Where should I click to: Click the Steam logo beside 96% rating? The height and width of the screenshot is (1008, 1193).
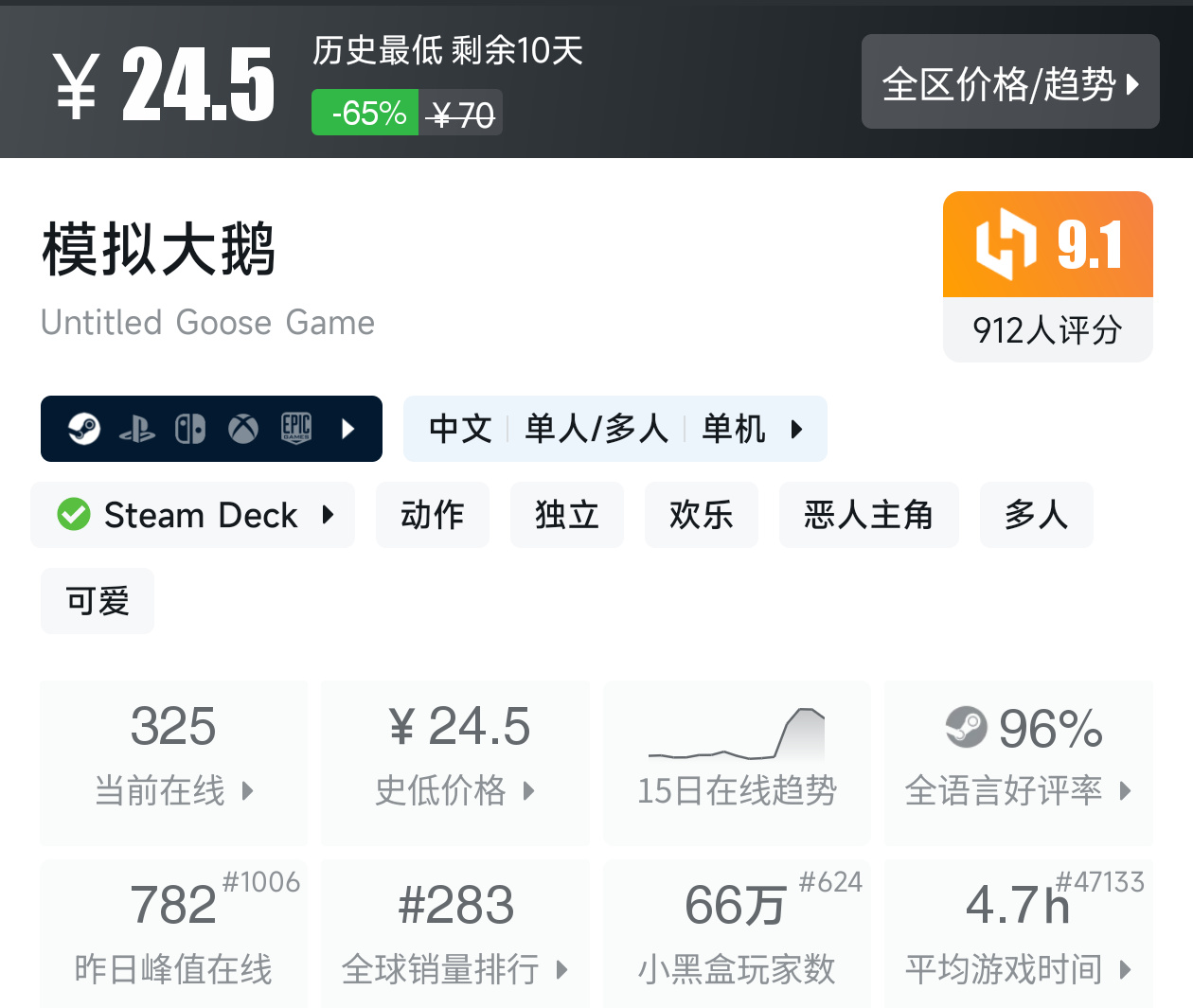click(966, 727)
